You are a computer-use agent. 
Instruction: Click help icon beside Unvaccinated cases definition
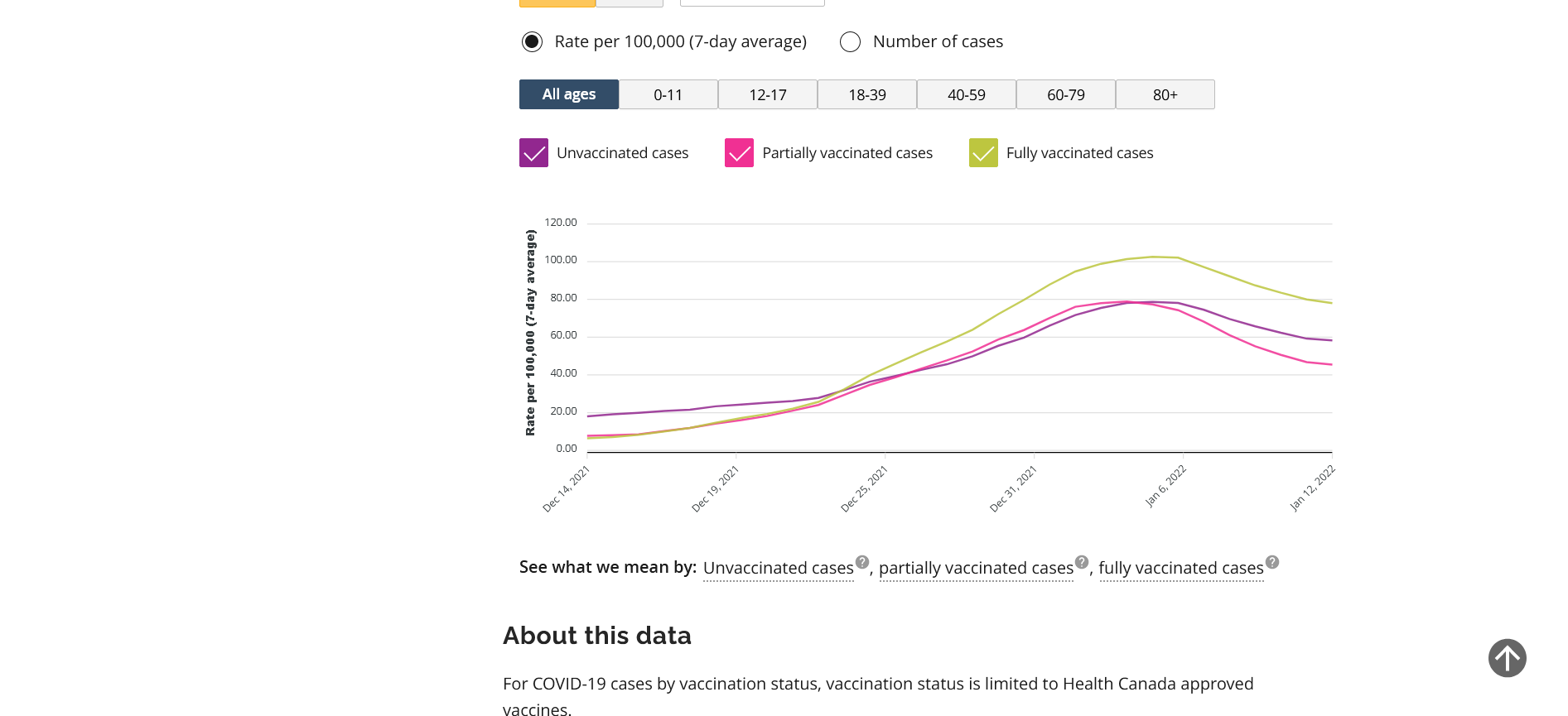coord(862,562)
